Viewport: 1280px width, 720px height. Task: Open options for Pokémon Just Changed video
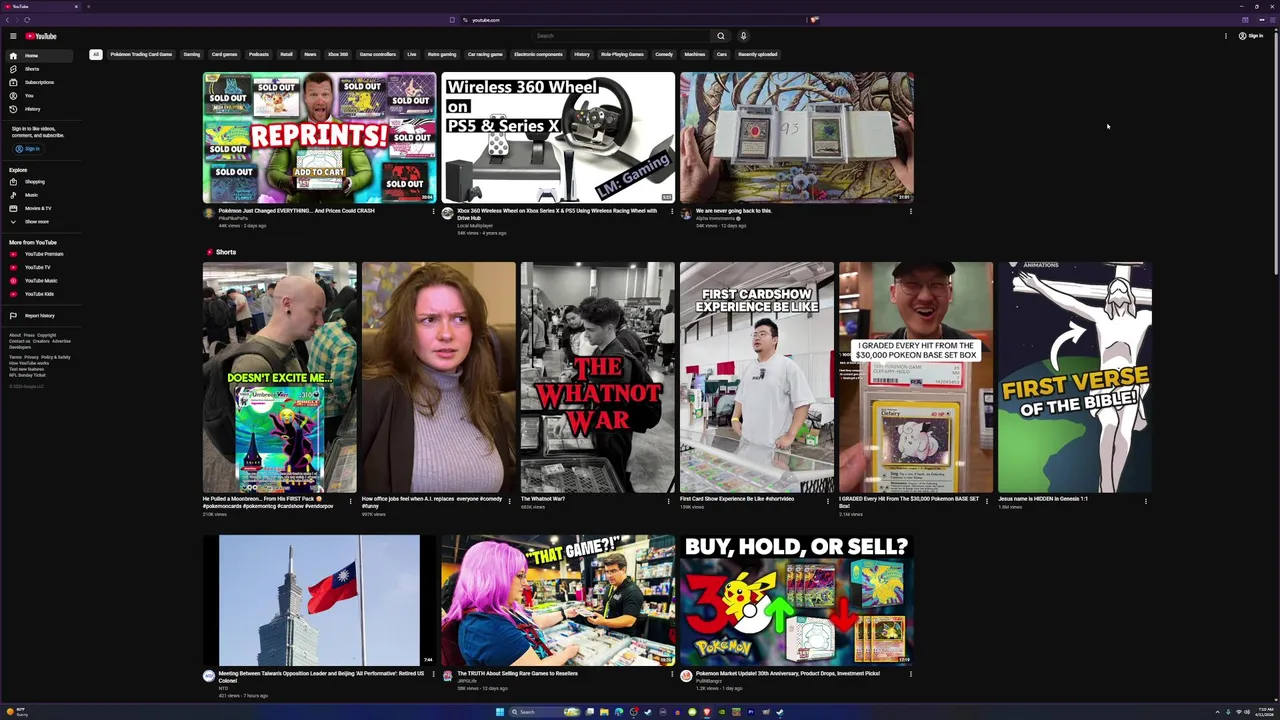pos(433,212)
